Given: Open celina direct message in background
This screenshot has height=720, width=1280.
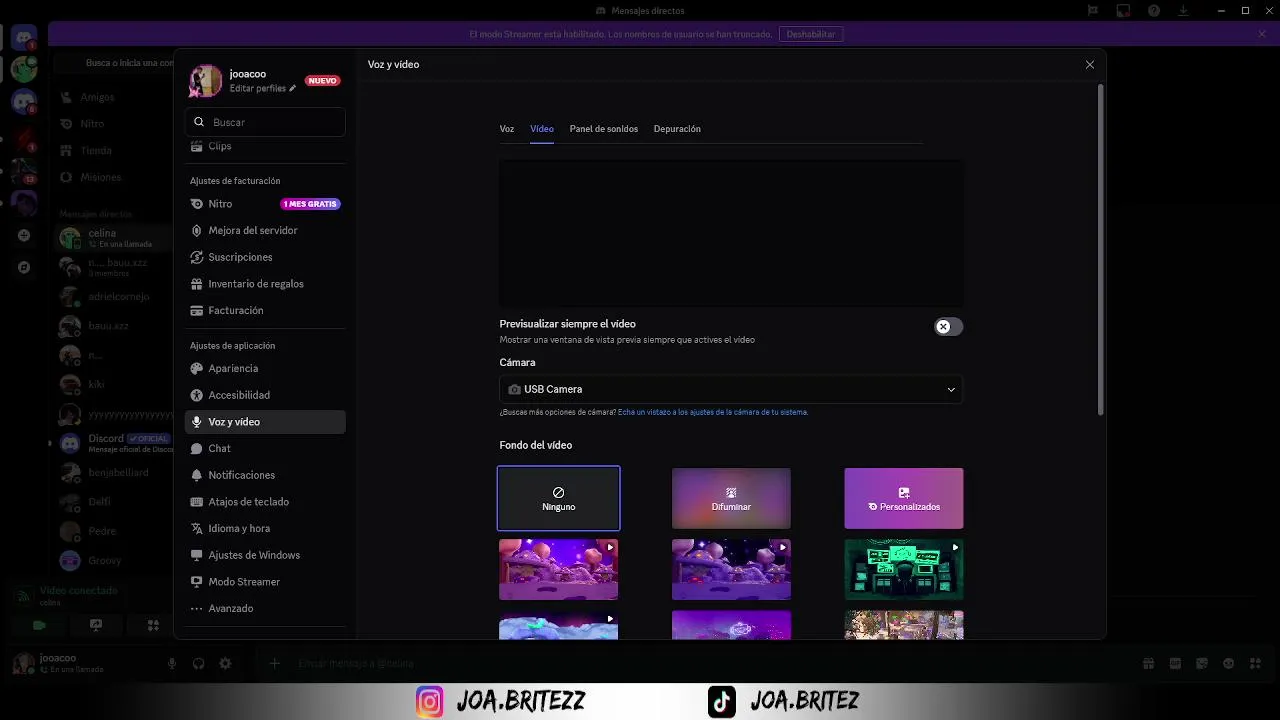Looking at the screenshot, I should coord(113,238).
